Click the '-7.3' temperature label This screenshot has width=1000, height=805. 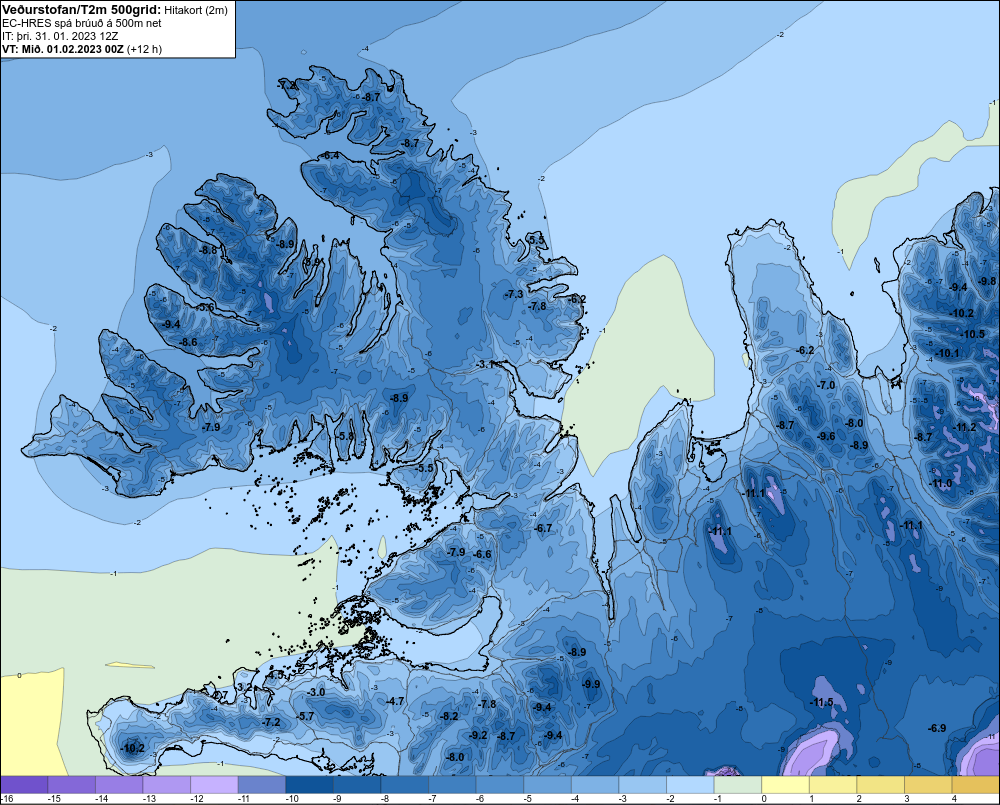pos(514,294)
